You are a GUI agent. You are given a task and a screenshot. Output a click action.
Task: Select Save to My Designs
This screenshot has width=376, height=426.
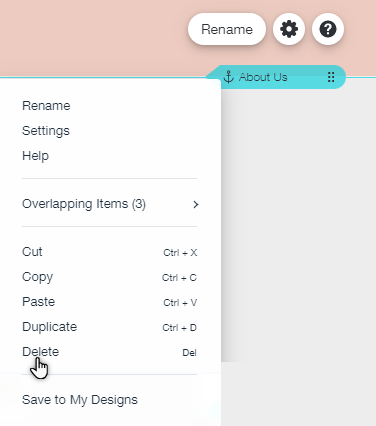[109, 400]
